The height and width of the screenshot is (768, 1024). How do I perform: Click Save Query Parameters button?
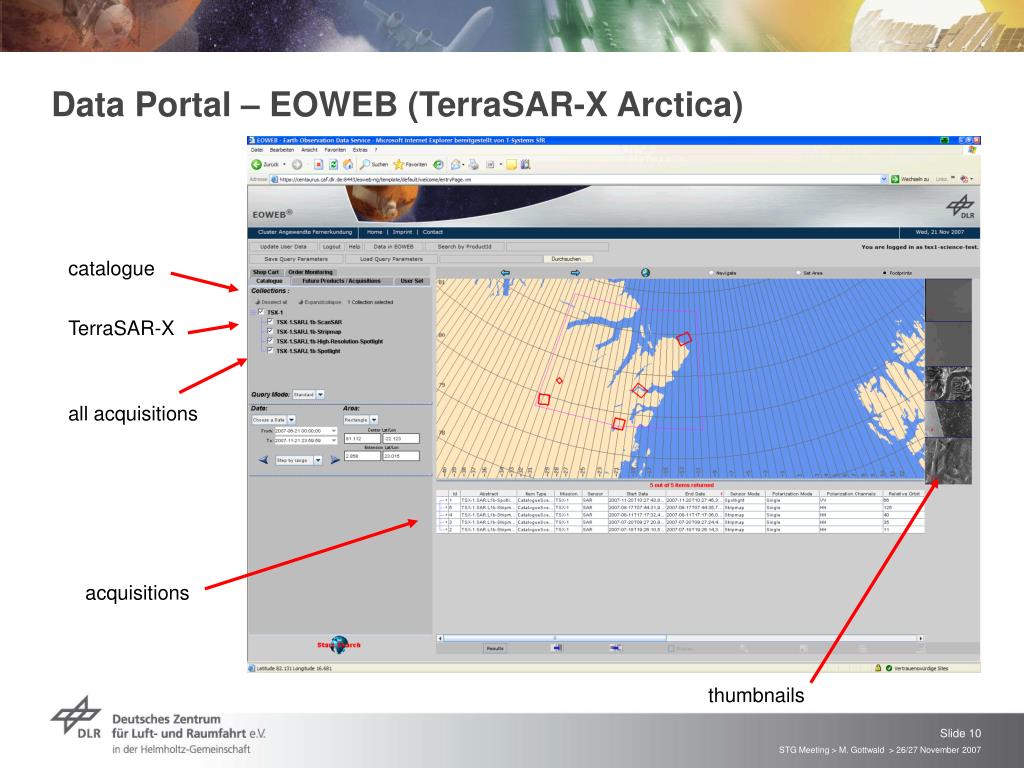pos(296,259)
